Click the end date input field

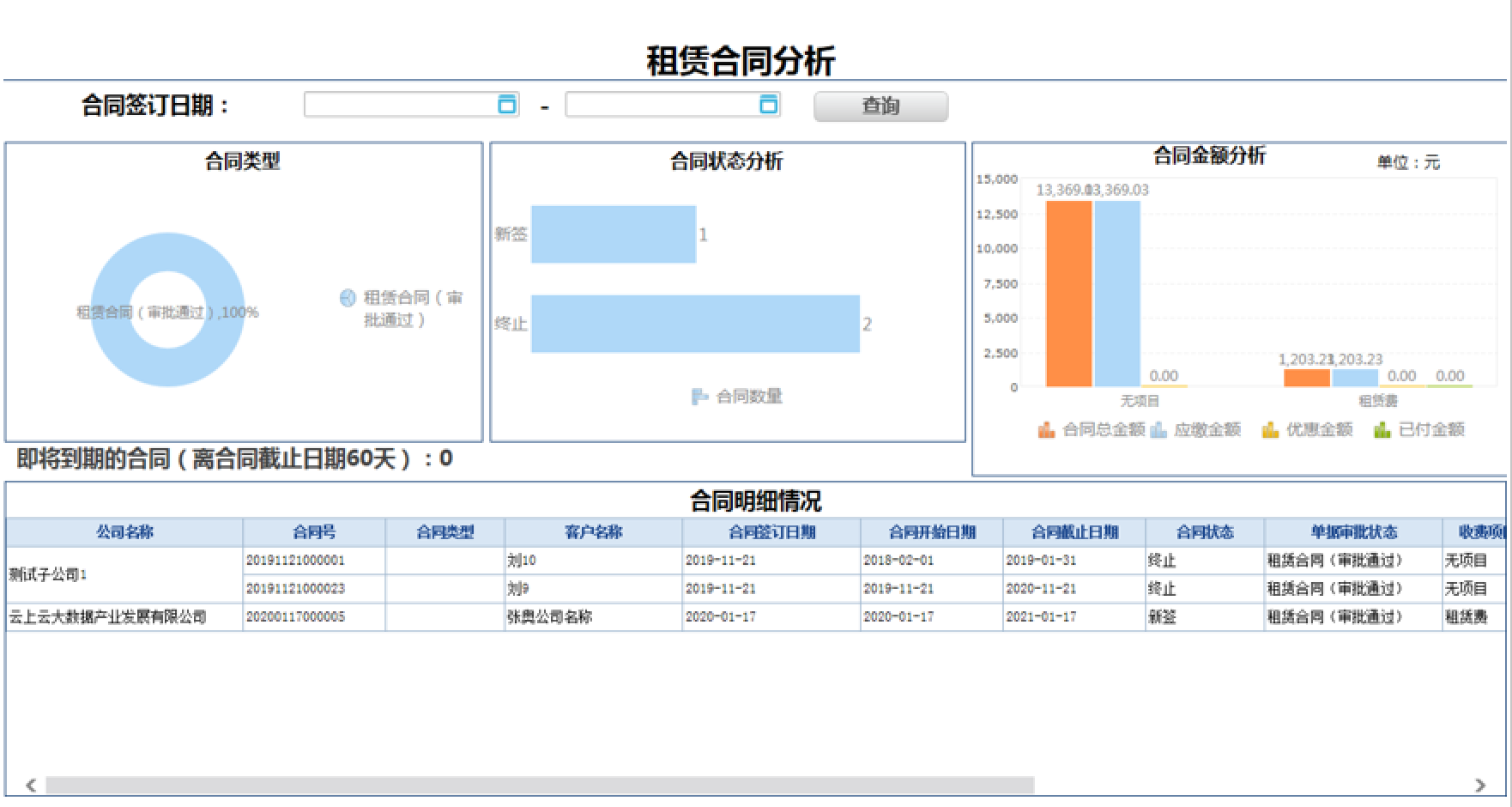tap(661, 105)
